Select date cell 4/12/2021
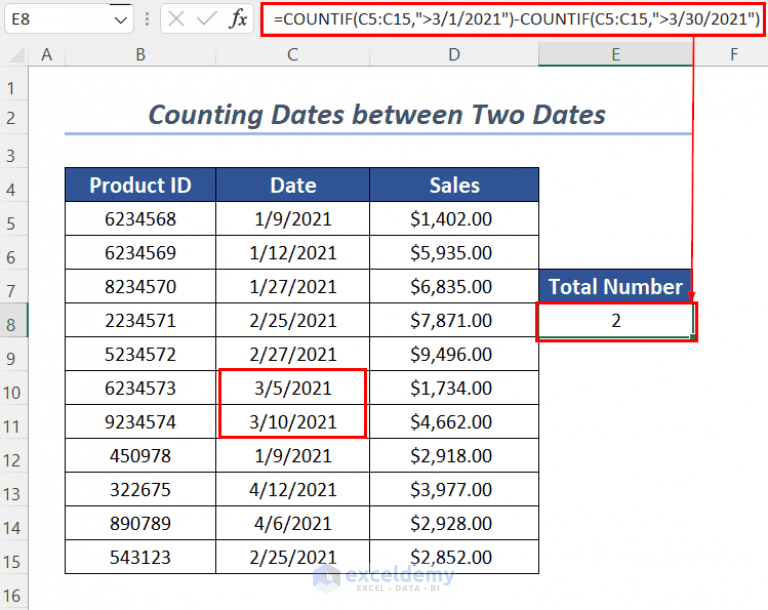Screen dimensions: 768x610 [292, 489]
